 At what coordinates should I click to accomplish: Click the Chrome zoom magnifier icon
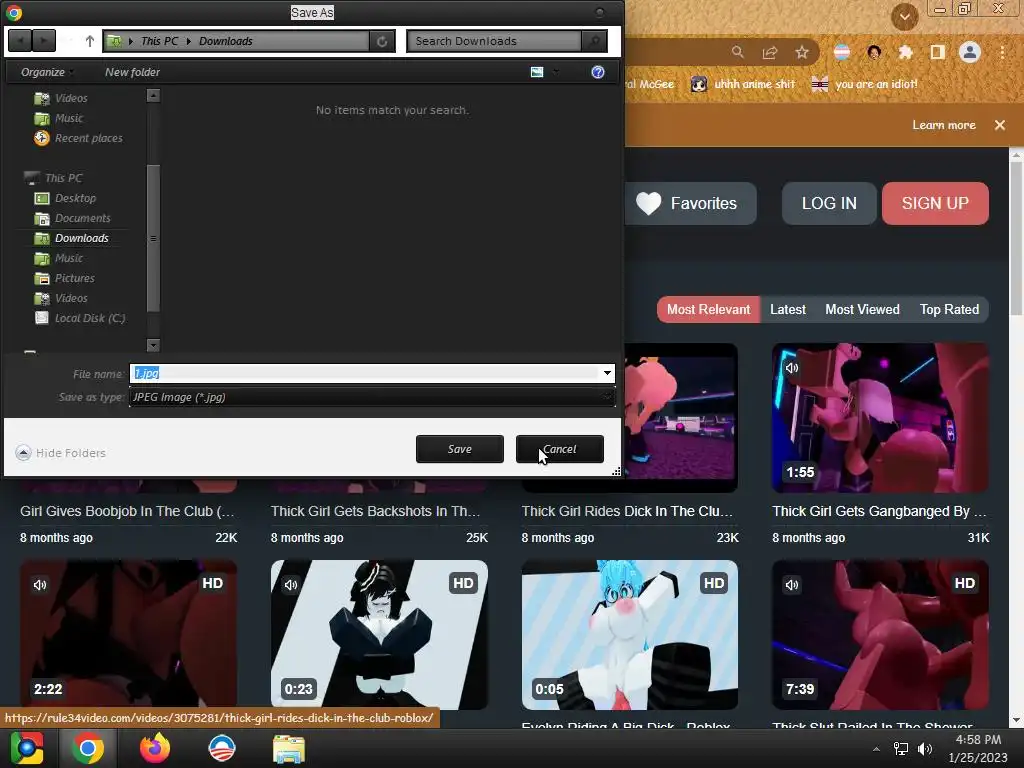point(737,52)
